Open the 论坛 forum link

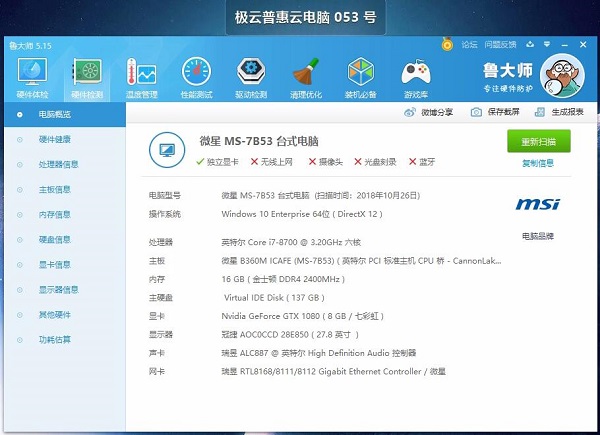(x=469, y=44)
